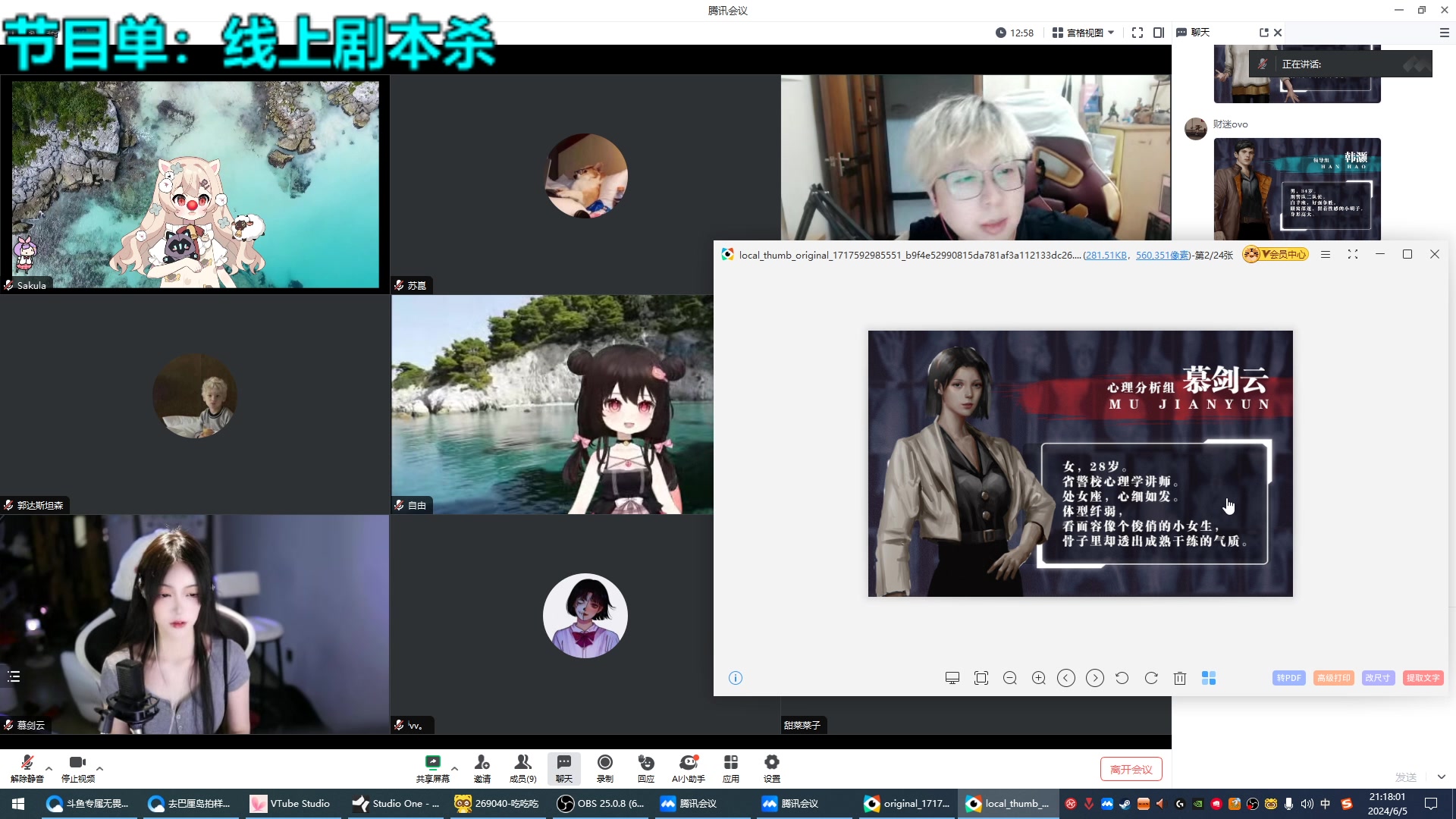Start slideshow display in the image viewer
Viewport: 1456px width, 819px height.
(952, 678)
